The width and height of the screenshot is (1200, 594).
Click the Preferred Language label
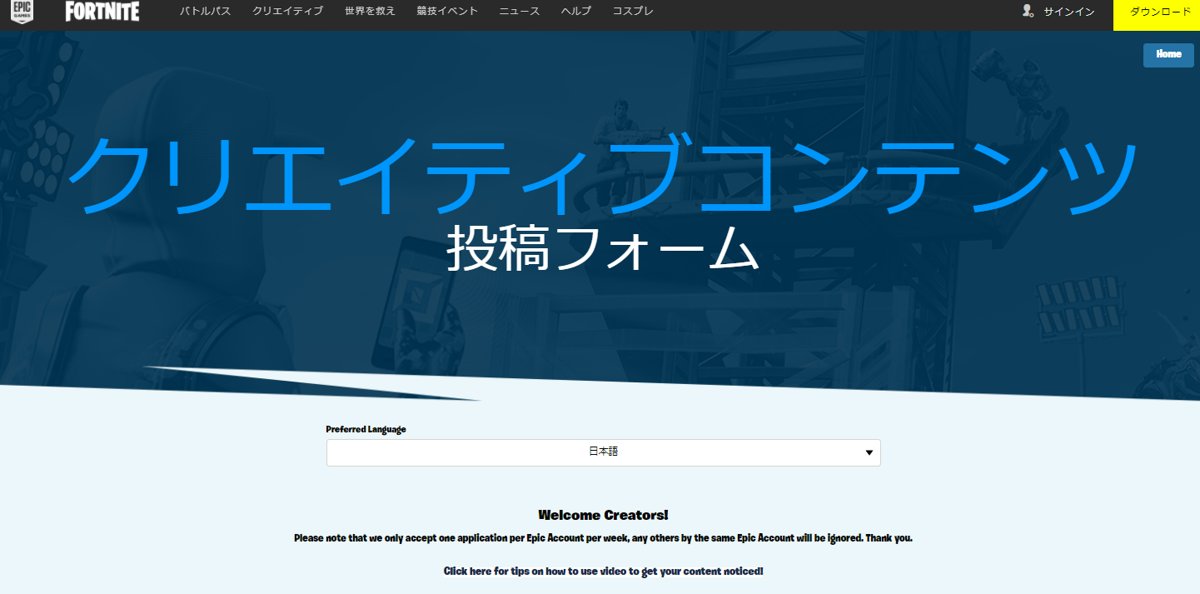[x=366, y=429]
